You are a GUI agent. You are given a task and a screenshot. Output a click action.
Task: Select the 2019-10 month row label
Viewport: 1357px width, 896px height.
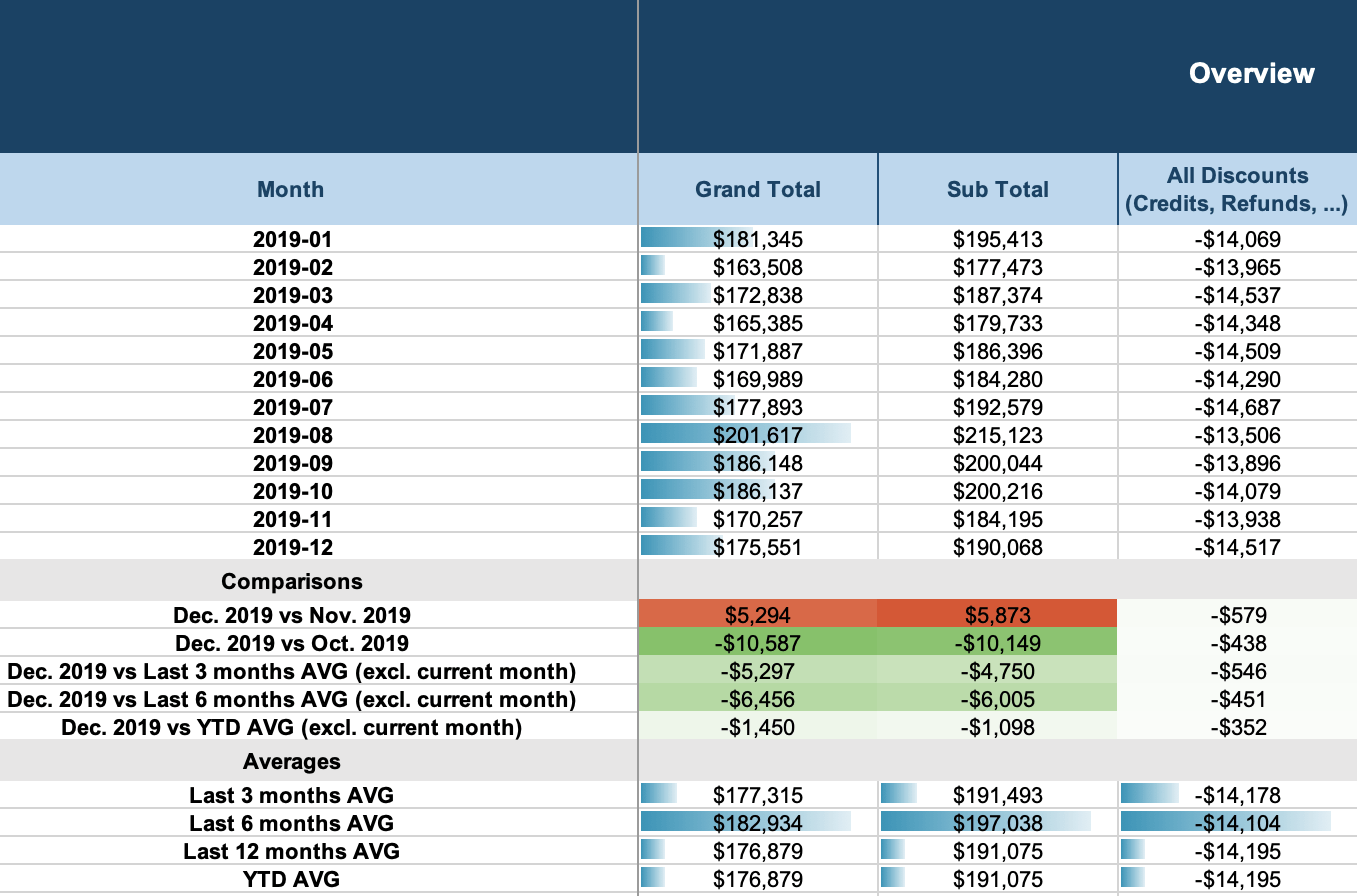pos(292,491)
